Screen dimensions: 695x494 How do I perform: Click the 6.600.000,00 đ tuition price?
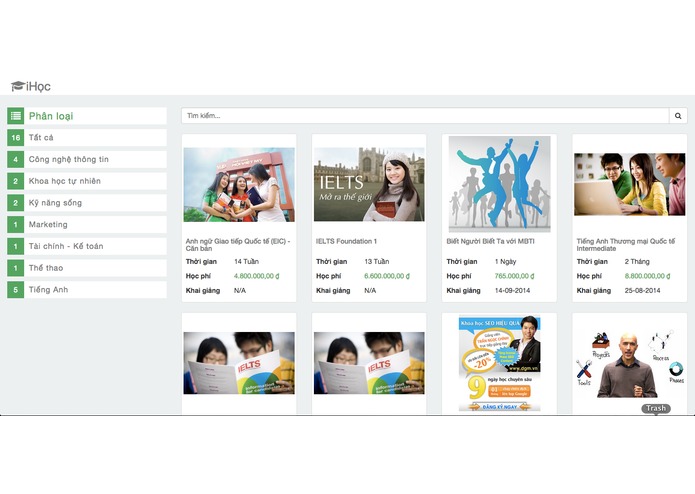tap(387, 276)
